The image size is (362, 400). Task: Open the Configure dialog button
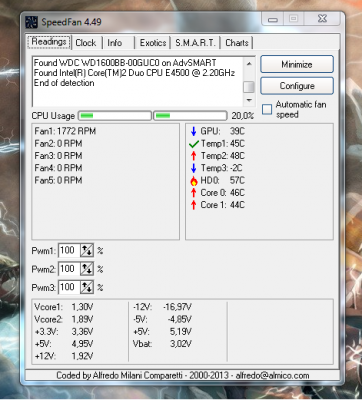[297, 86]
